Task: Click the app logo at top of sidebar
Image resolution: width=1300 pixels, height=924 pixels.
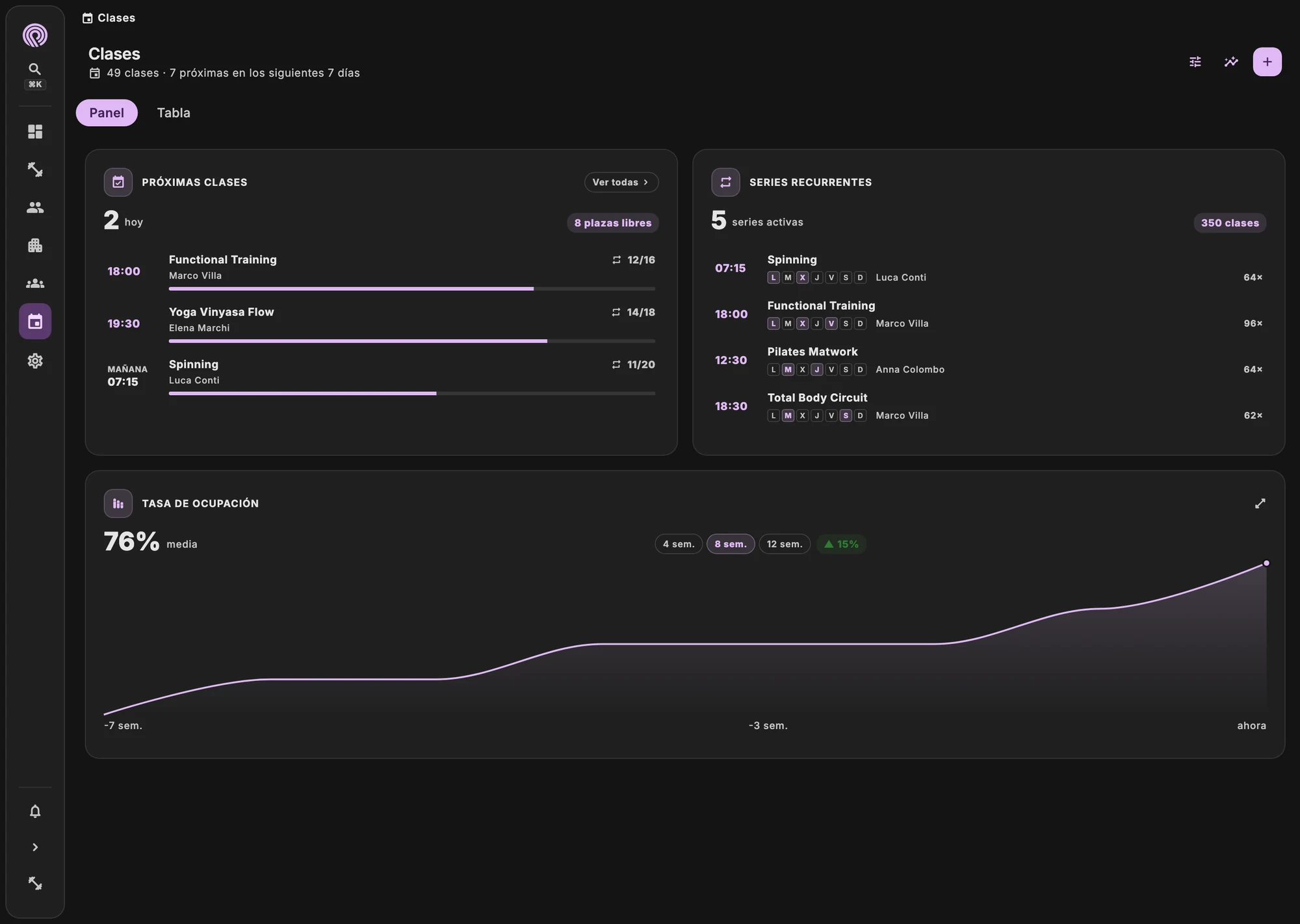Action: [35, 35]
